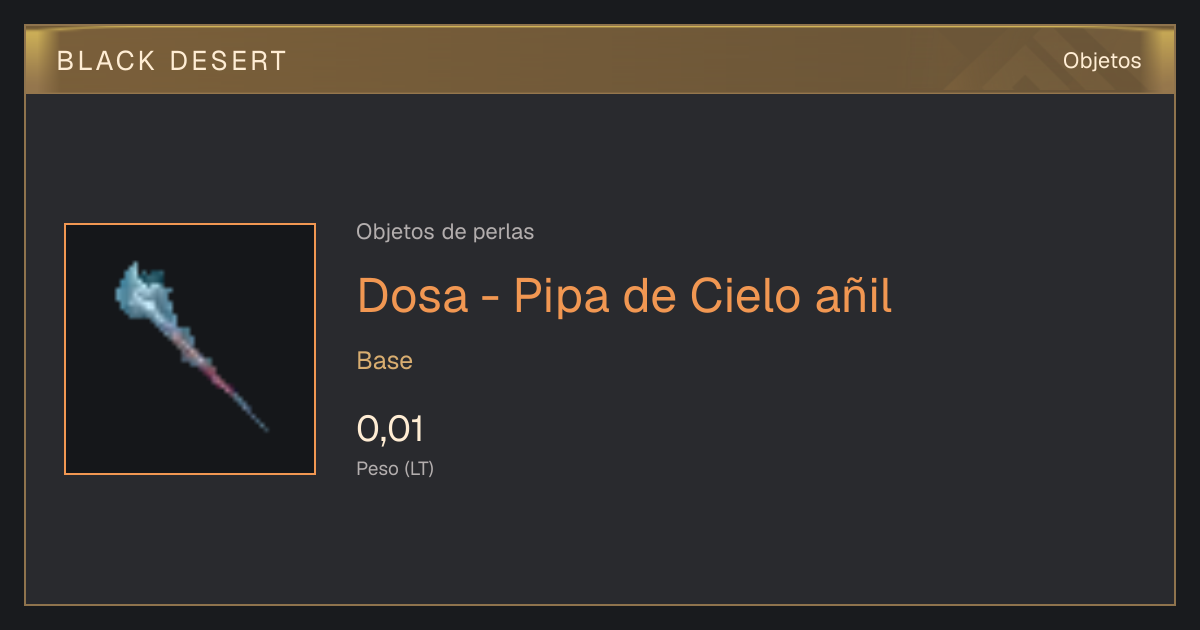Click the word 'Pipa' in the item title
This screenshot has width=1200, height=630.
tap(555, 295)
